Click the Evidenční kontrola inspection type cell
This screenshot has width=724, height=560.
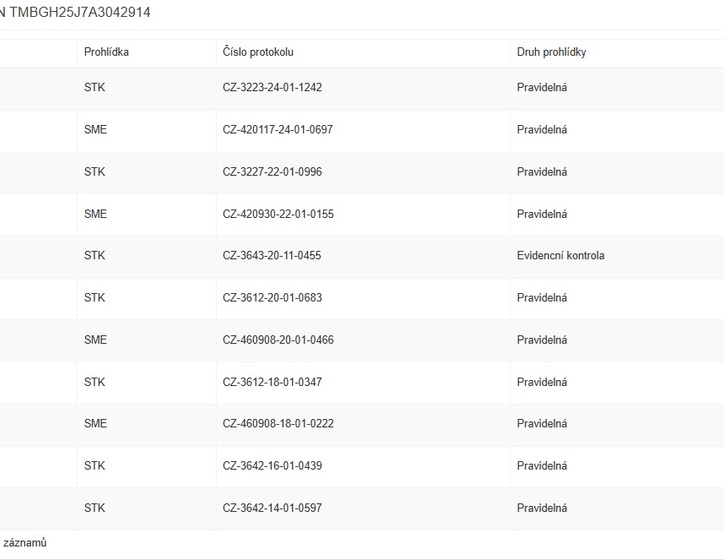pos(560,256)
